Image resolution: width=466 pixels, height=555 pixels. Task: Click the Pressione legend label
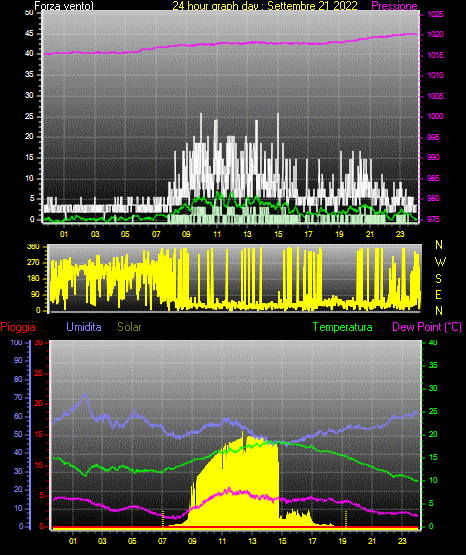click(x=394, y=6)
